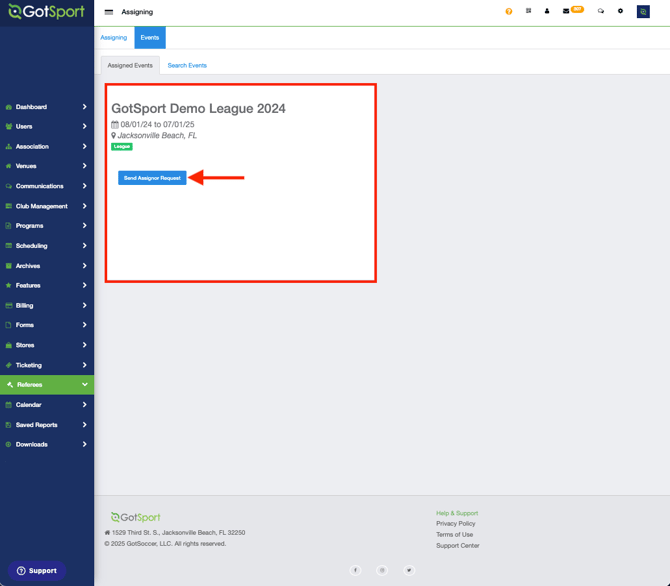
Task: Open the Twitter icon in the footer
Action: [x=409, y=570]
